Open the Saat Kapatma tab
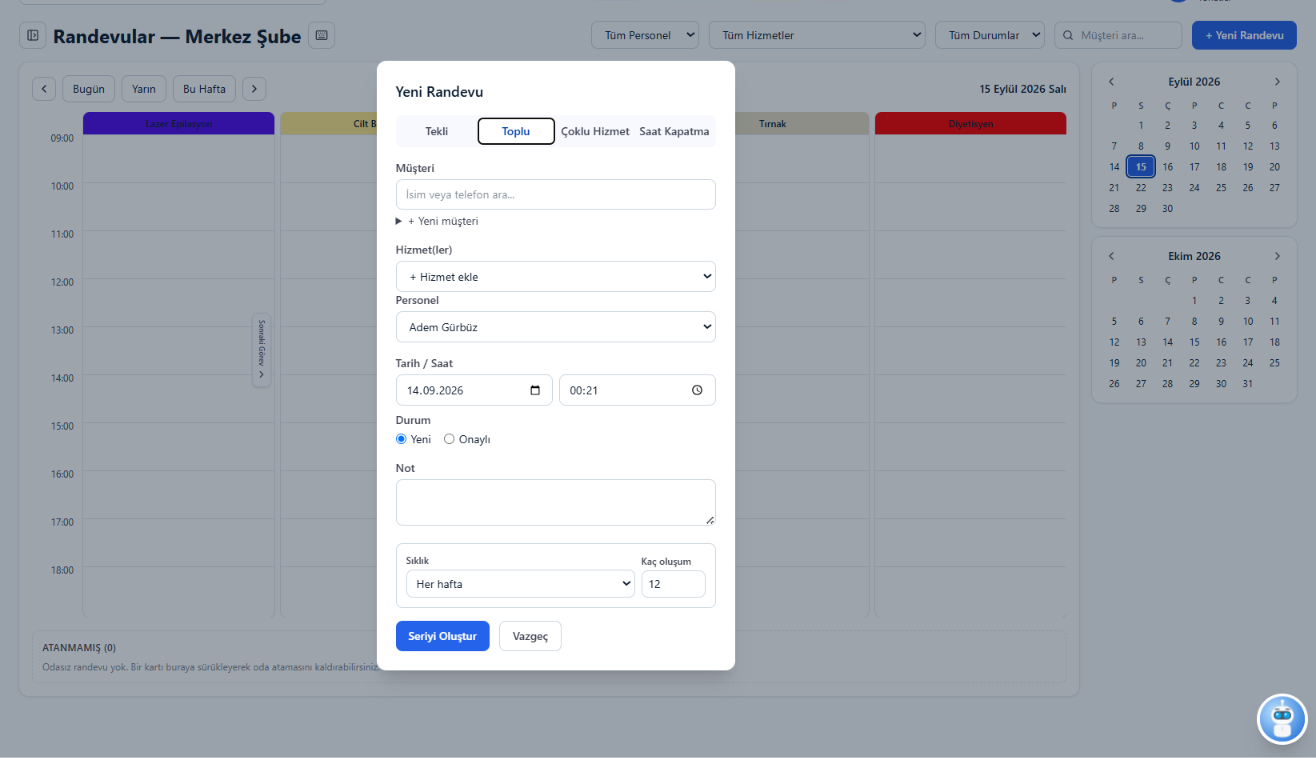This screenshot has width=1316, height=758. 674,131
